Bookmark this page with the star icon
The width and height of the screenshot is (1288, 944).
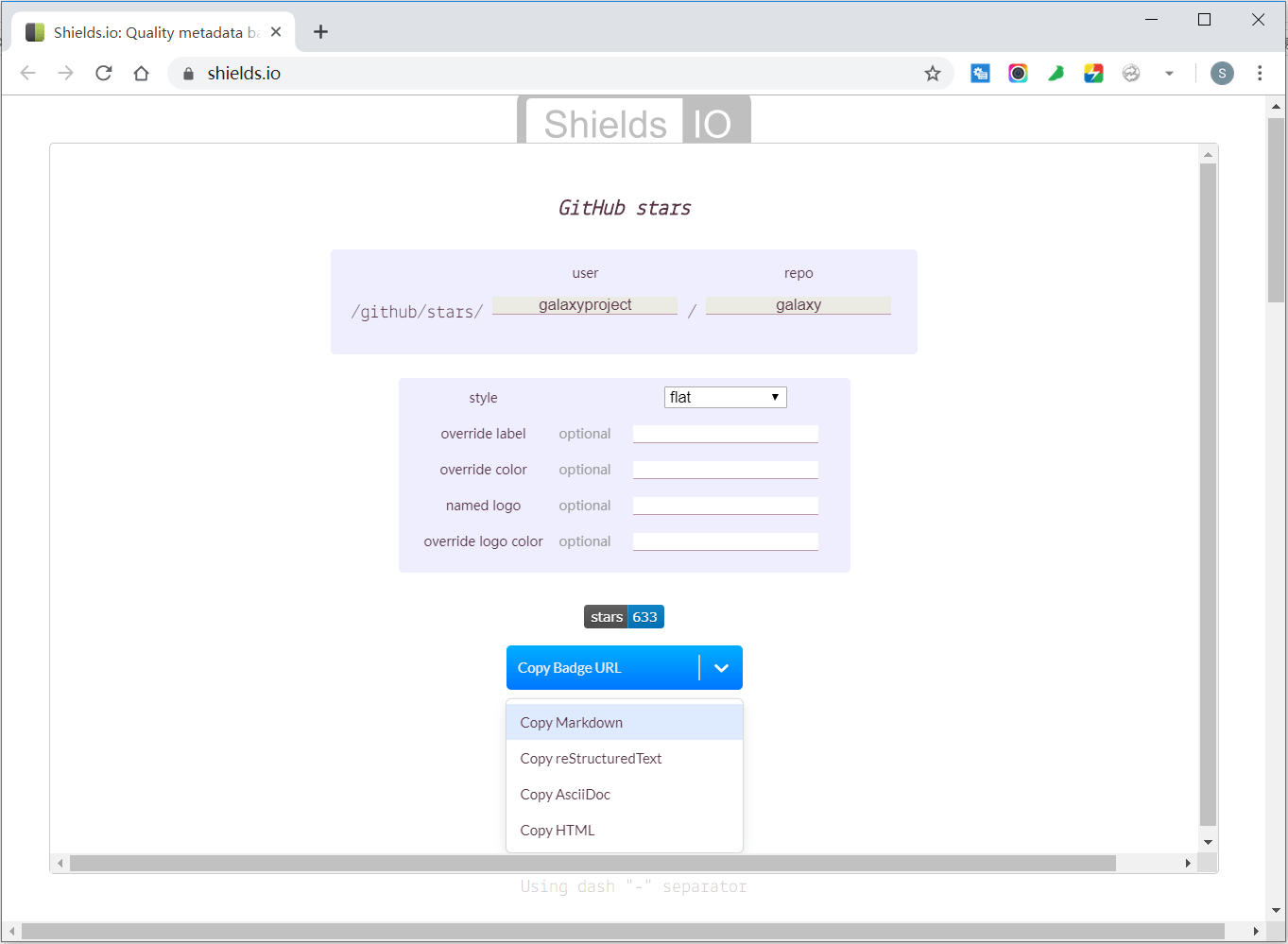(x=933, y=73)
